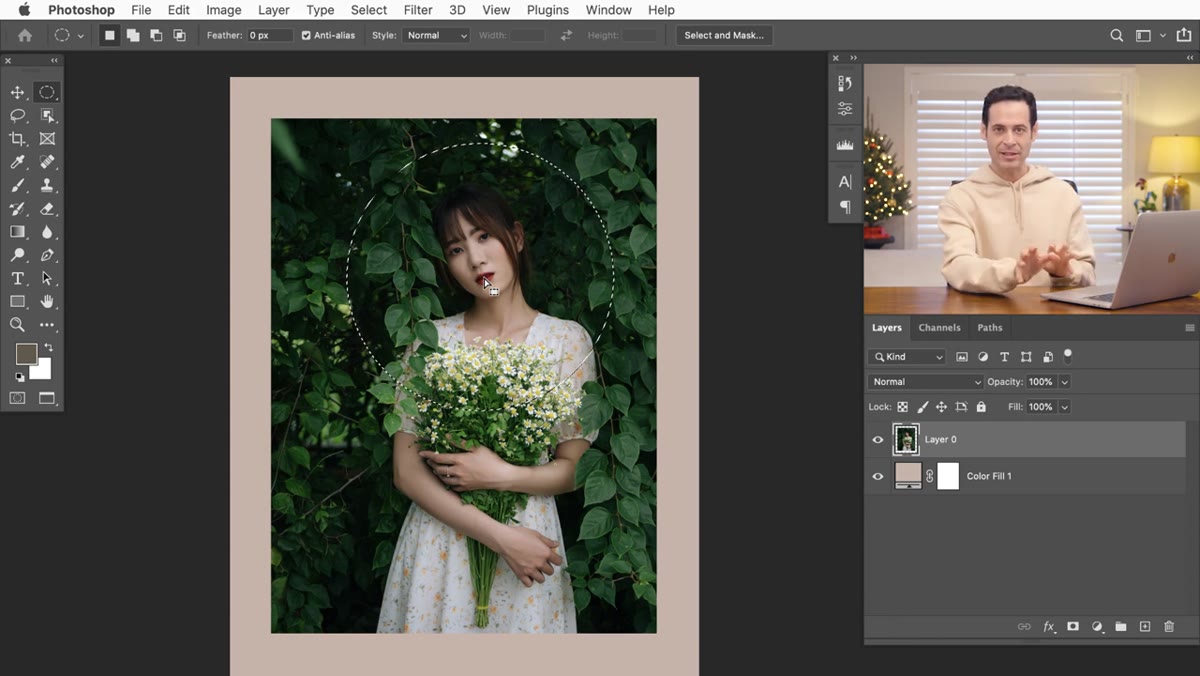
Task: Click the Add layer mask icon
Action: [1072, 626]
